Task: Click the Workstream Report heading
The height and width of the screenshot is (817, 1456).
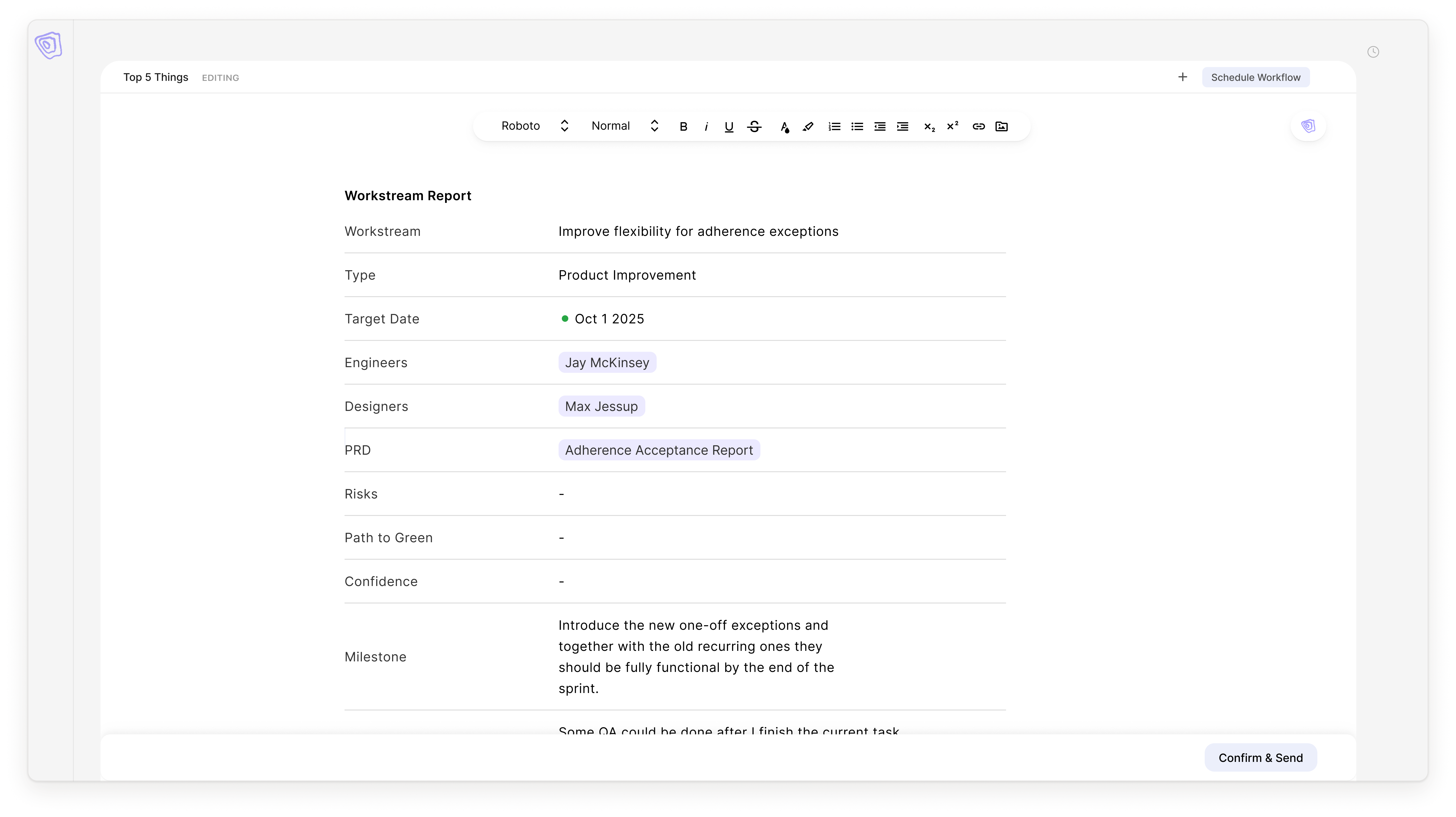Action: click(x=408, y=196)
